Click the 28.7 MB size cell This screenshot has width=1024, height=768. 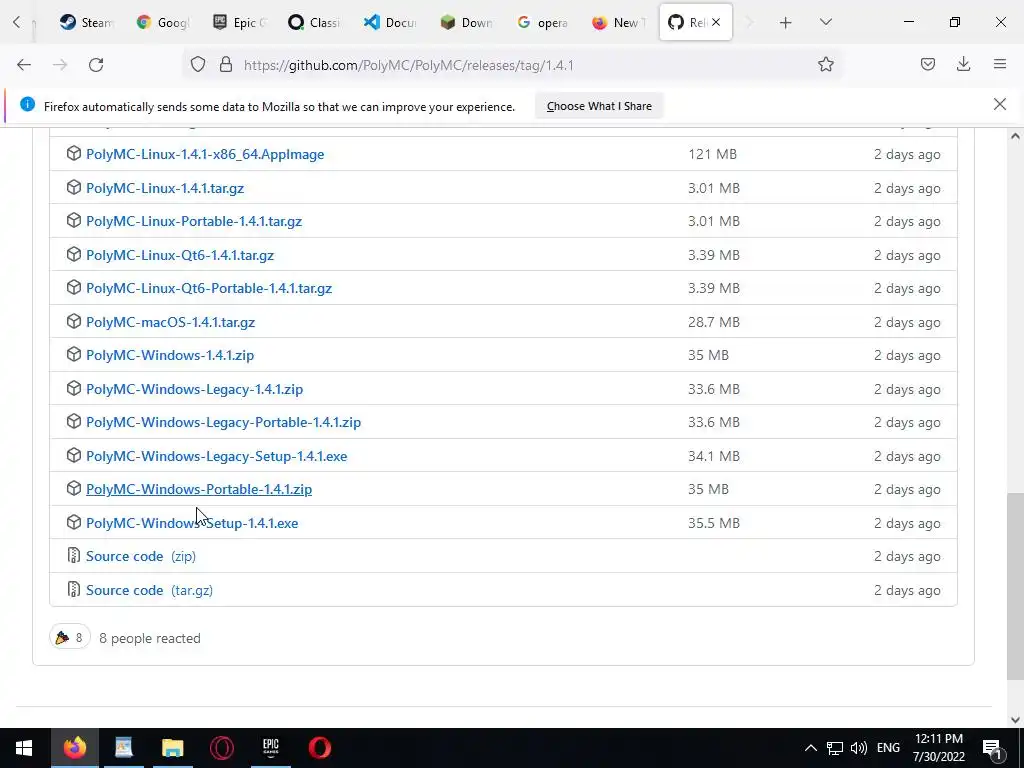pyautogui.click(x=714, y=322)
